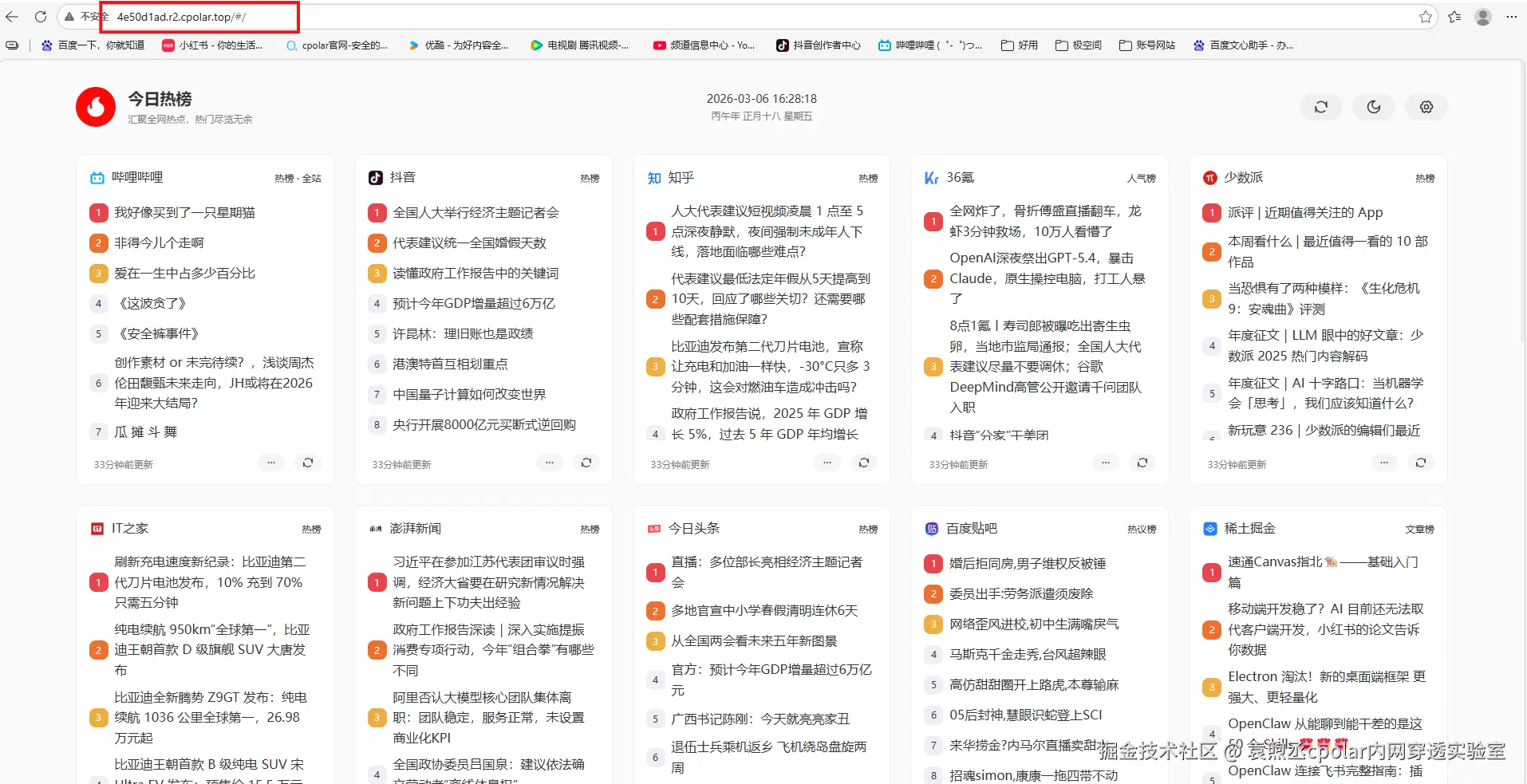Expand 极空间 bookmark folder
This screenshot has width=1527, height=784.
pyautogui.click(x=1079, y=45)
